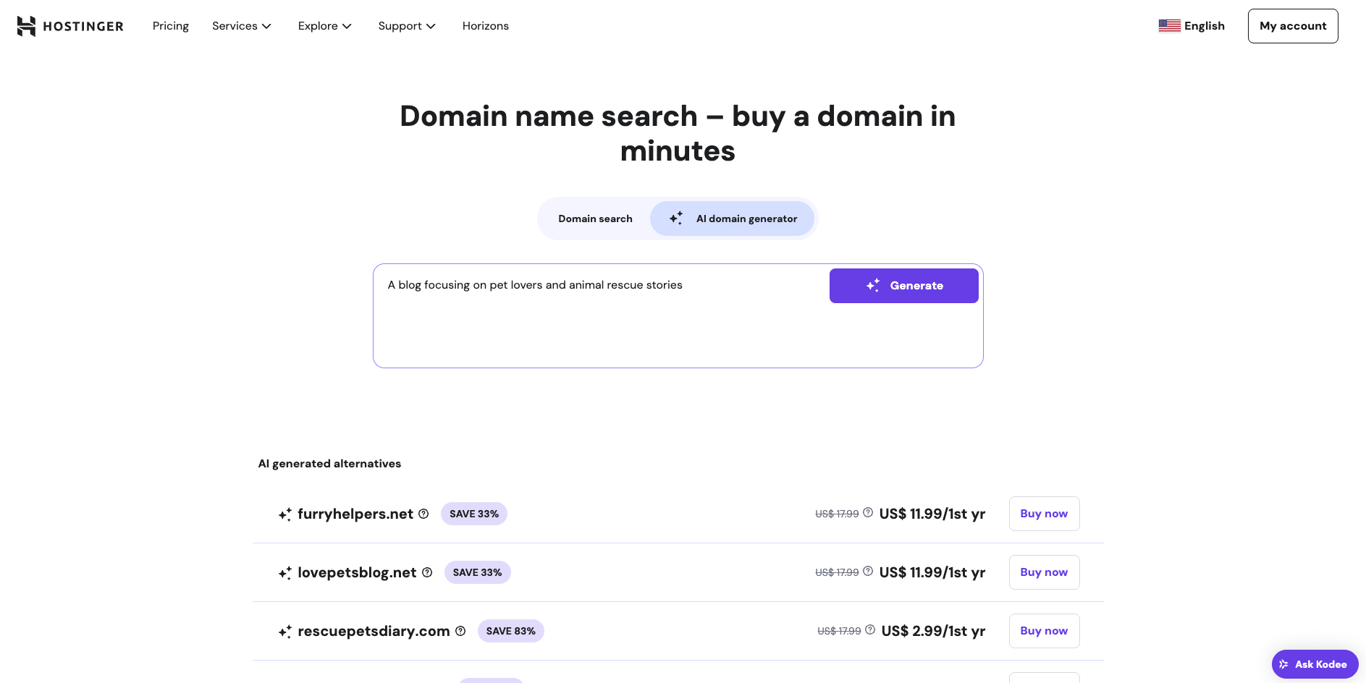Open the Explore dropdown
Viewport: 1366px width, 683px height.
pyautogui.click(x=324, y=25)
